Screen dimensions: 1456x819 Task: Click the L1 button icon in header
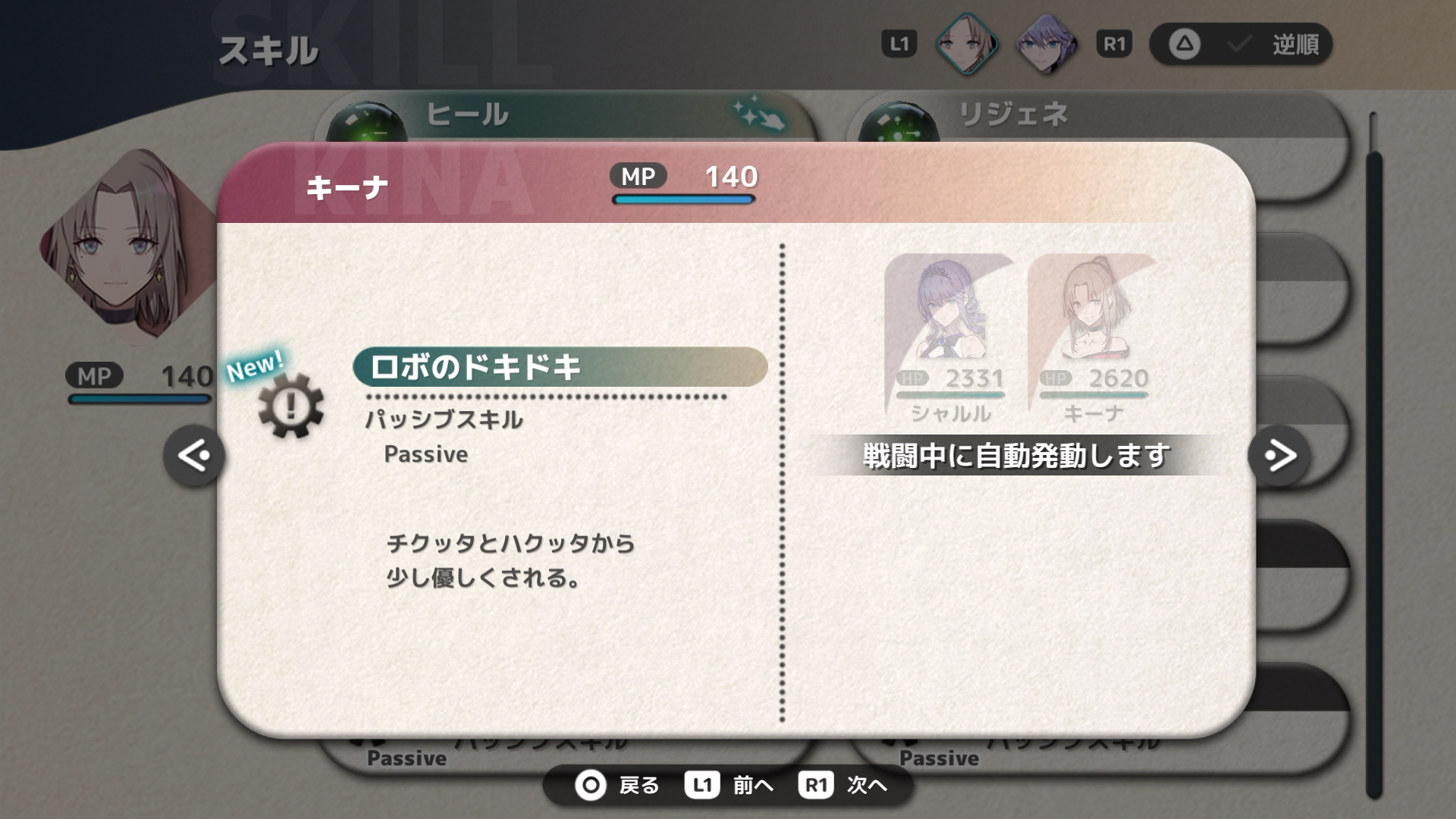point(899,44)
